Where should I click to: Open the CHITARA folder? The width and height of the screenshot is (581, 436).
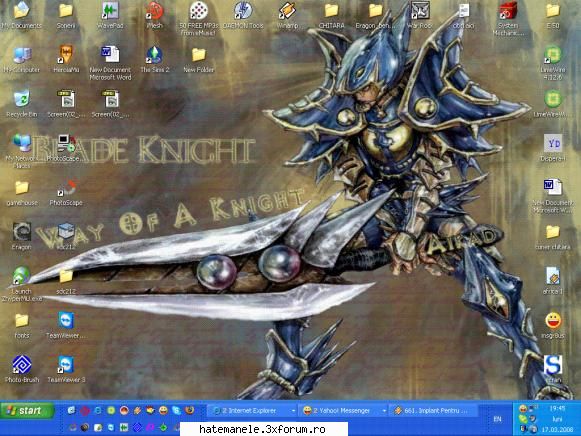point(332,15)
